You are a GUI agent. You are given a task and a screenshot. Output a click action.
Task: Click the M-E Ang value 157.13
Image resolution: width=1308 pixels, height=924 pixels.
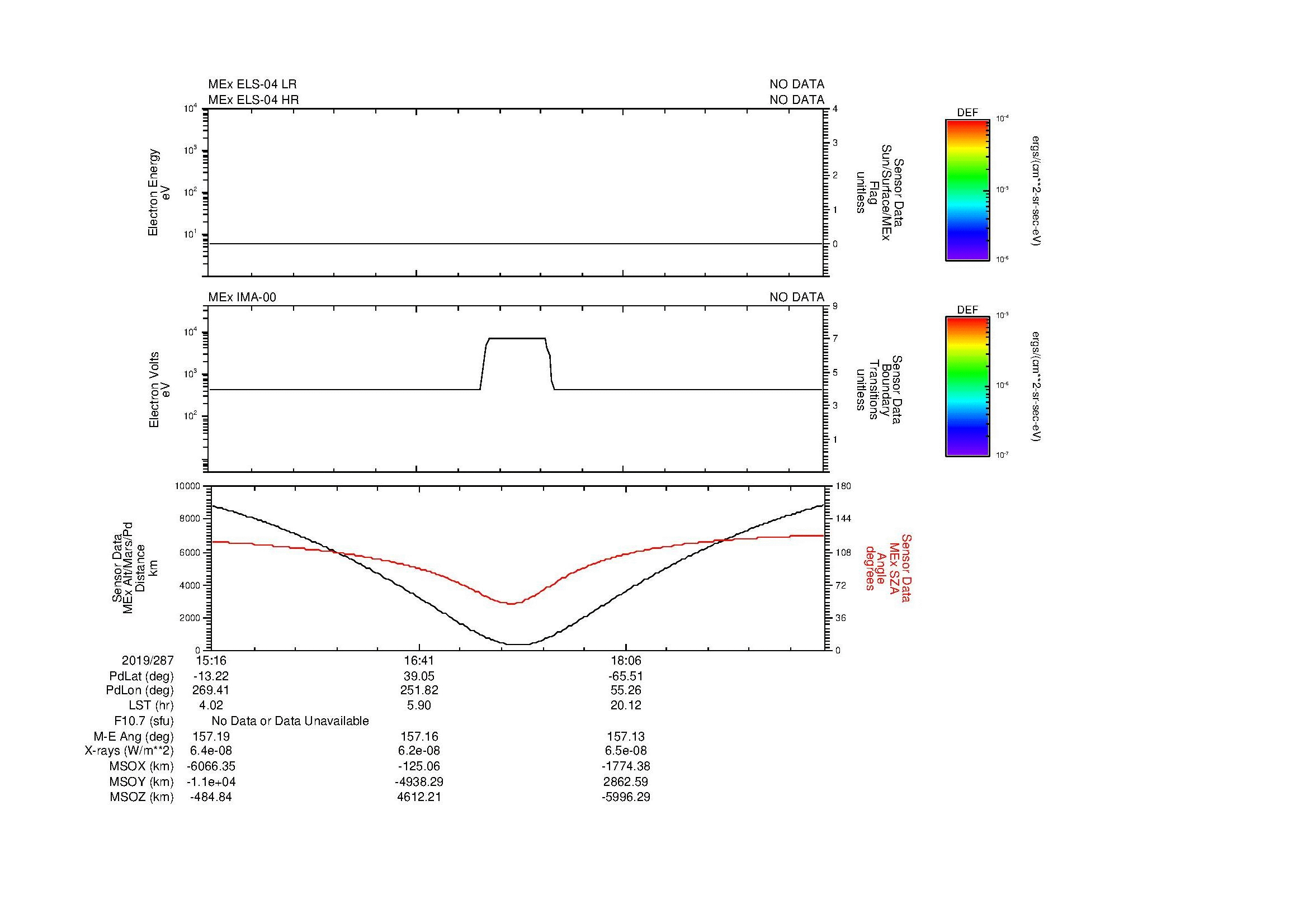[x=626, y=737]
